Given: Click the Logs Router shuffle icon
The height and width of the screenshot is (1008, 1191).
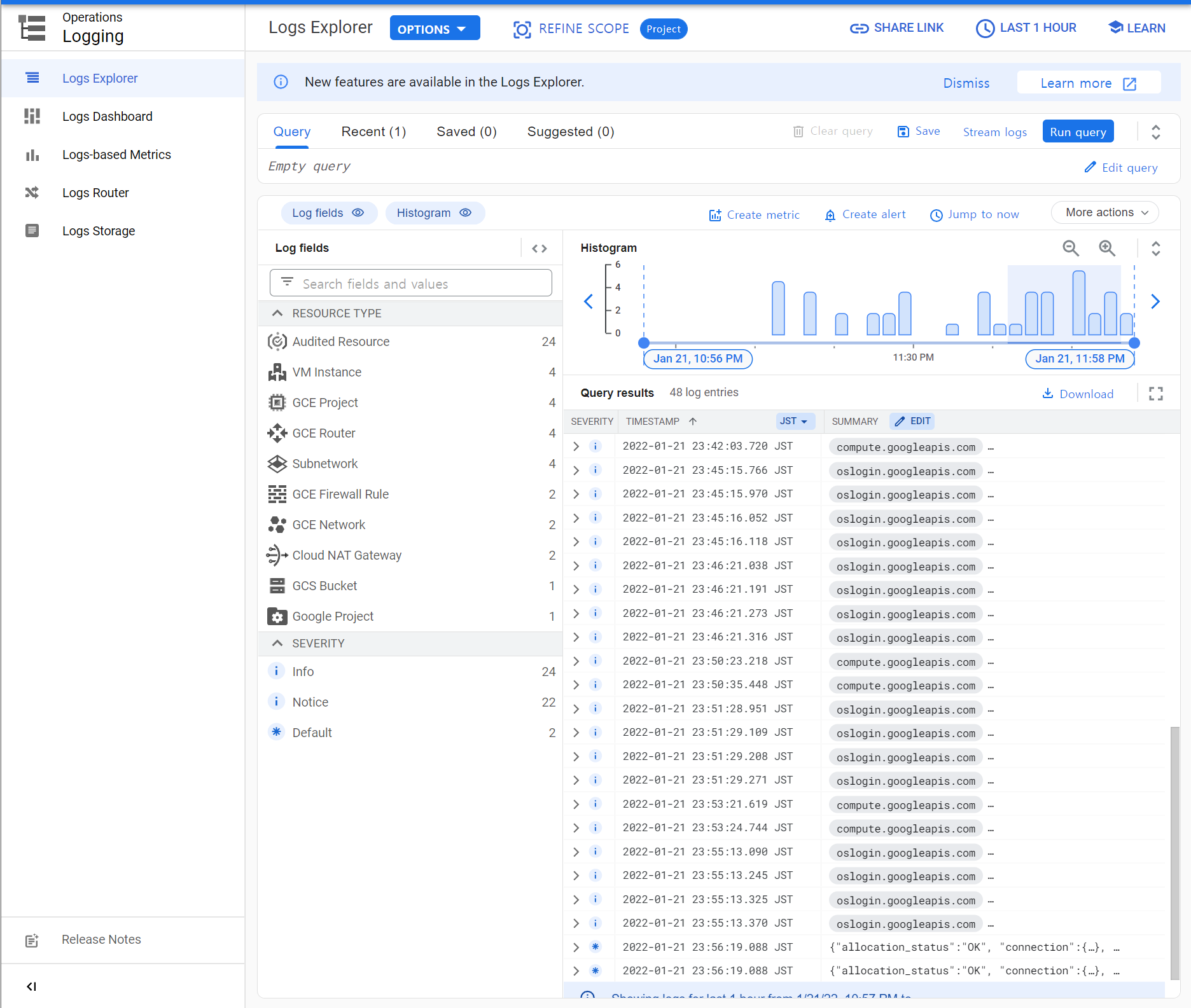Looking at the screenshot, I should point(32,193).
